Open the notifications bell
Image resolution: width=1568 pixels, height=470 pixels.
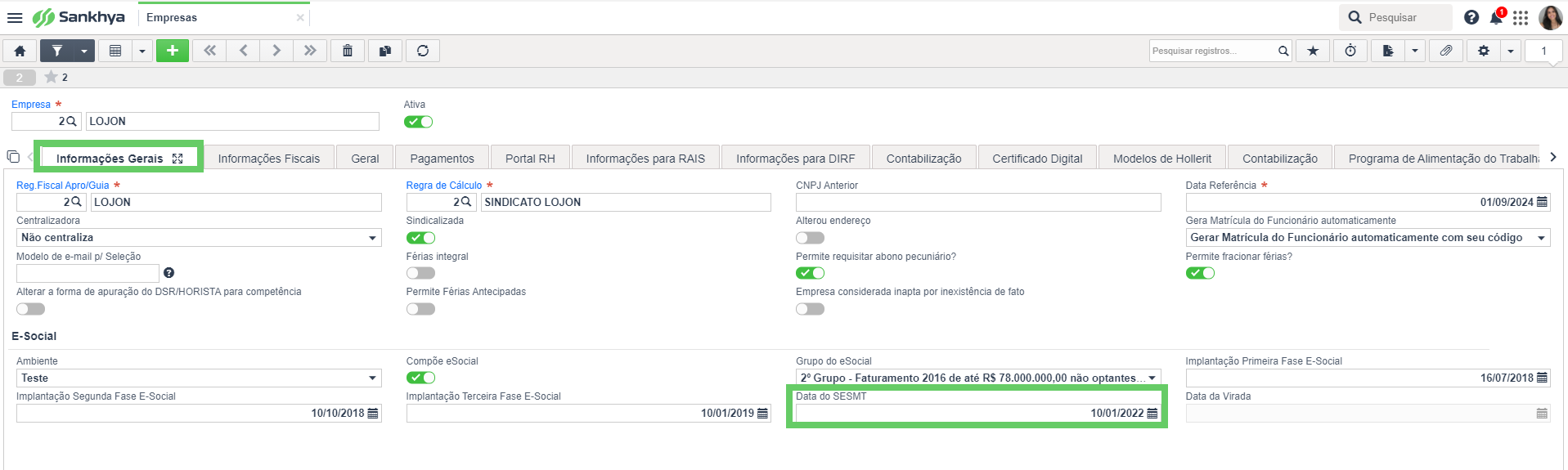(1496, 17)
